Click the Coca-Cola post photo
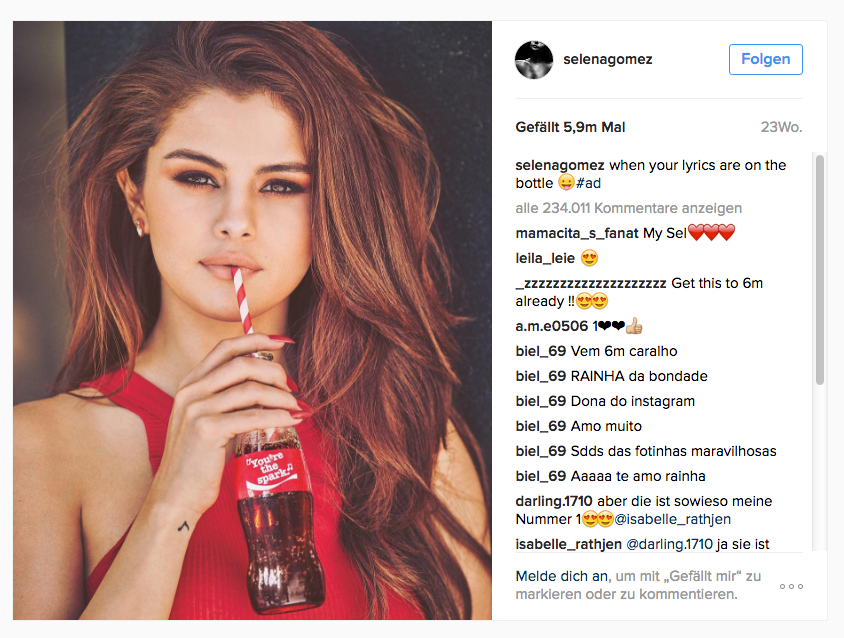Viewport: 844px width, 638px height. (x=252, y=320)
